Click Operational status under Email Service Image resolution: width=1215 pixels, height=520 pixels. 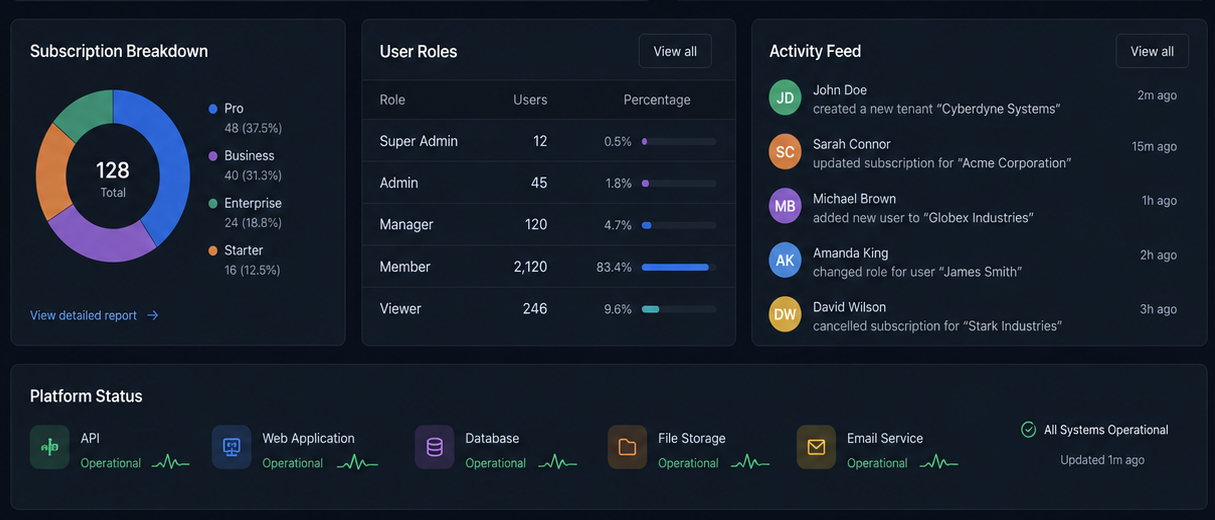coord(877,463)
